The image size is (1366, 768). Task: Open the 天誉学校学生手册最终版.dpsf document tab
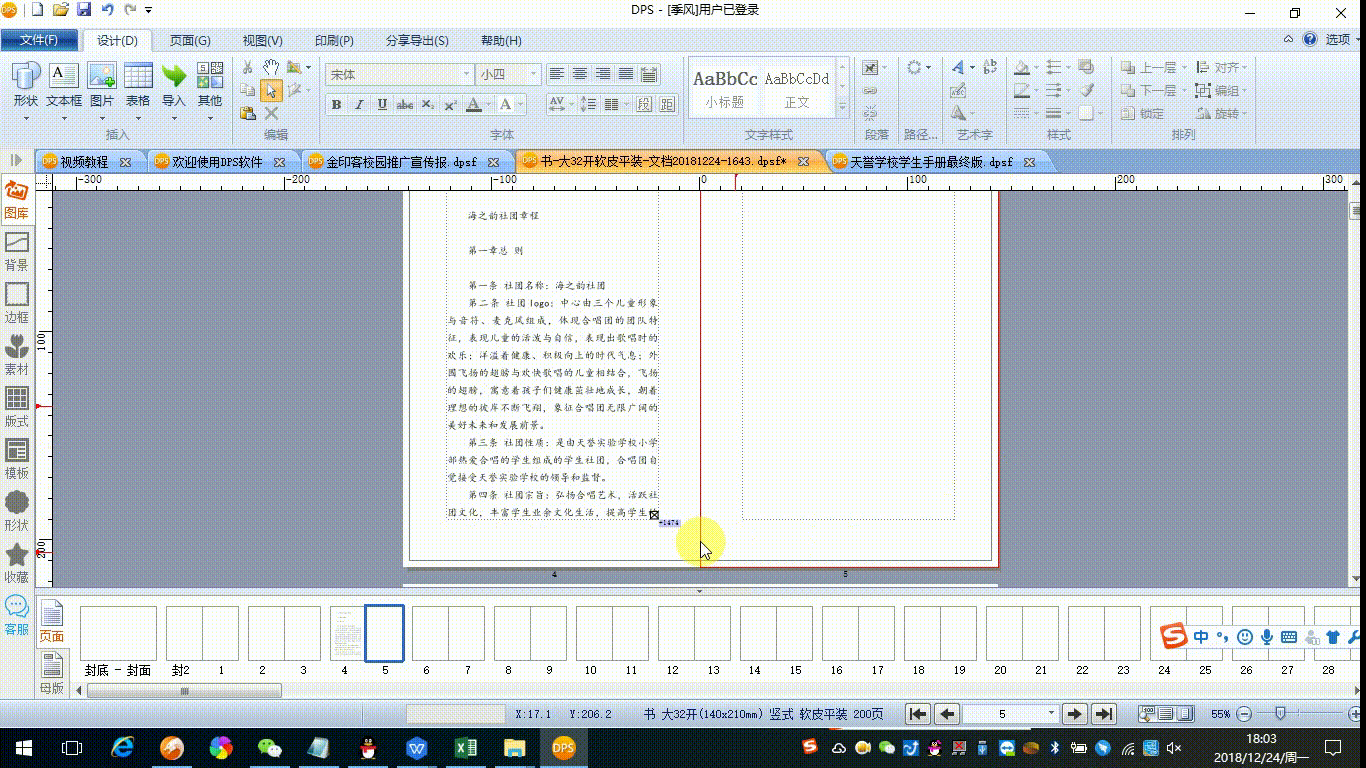click(930, 161)
